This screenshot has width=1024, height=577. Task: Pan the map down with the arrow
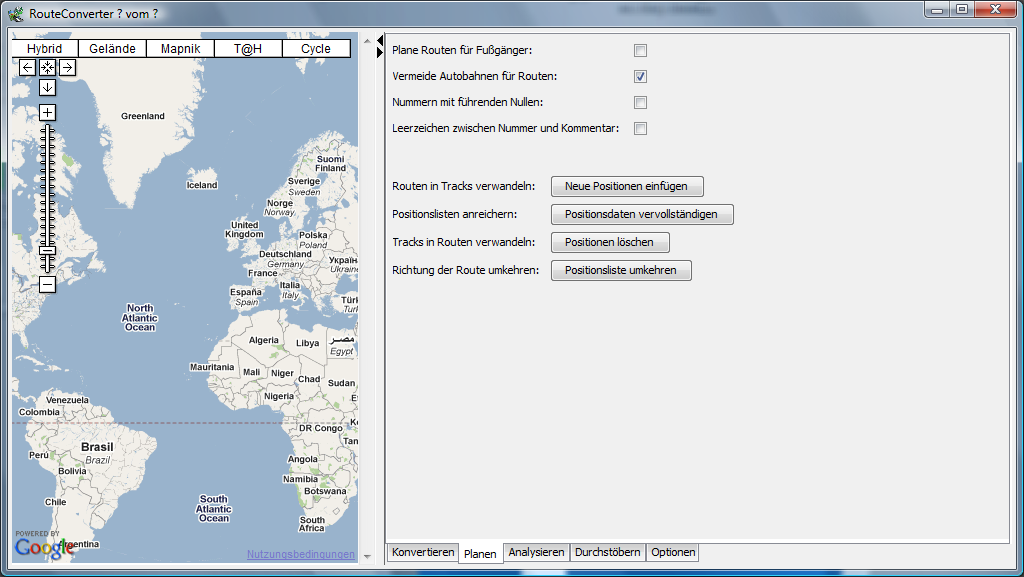point(47,87)
